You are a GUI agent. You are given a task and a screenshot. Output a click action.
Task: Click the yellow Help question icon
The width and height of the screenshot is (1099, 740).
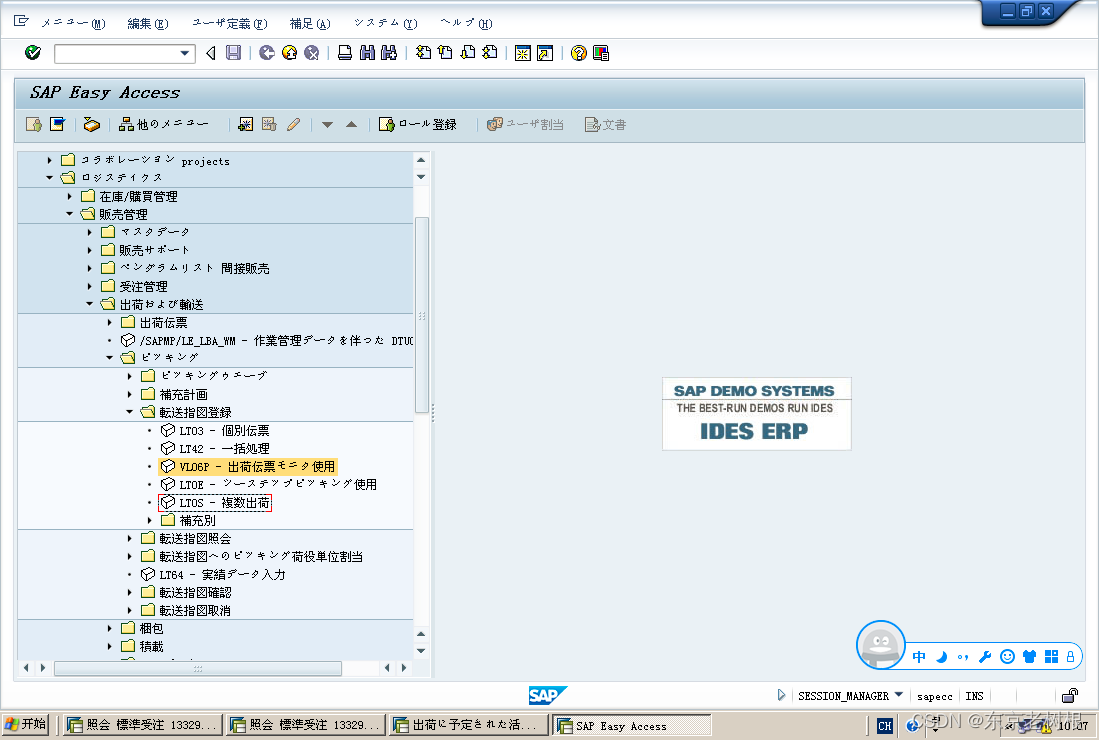coord(578,53)
